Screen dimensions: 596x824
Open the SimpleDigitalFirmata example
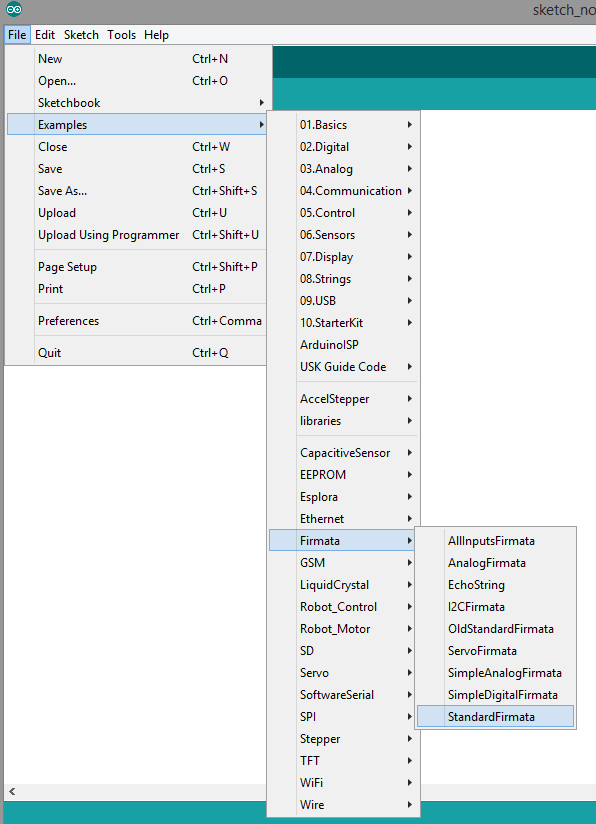pyautogui.click(x=496, y=695)
